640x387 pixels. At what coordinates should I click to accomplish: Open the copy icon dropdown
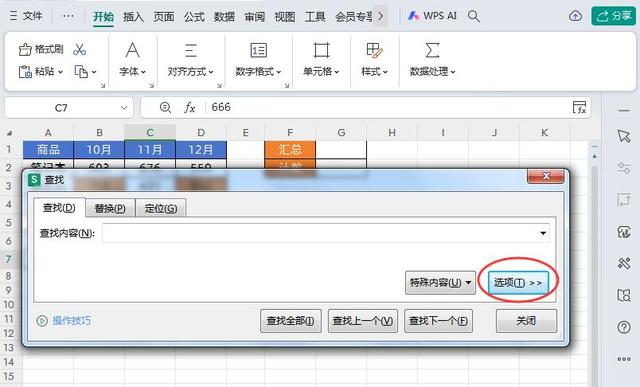tap(85, 72)
